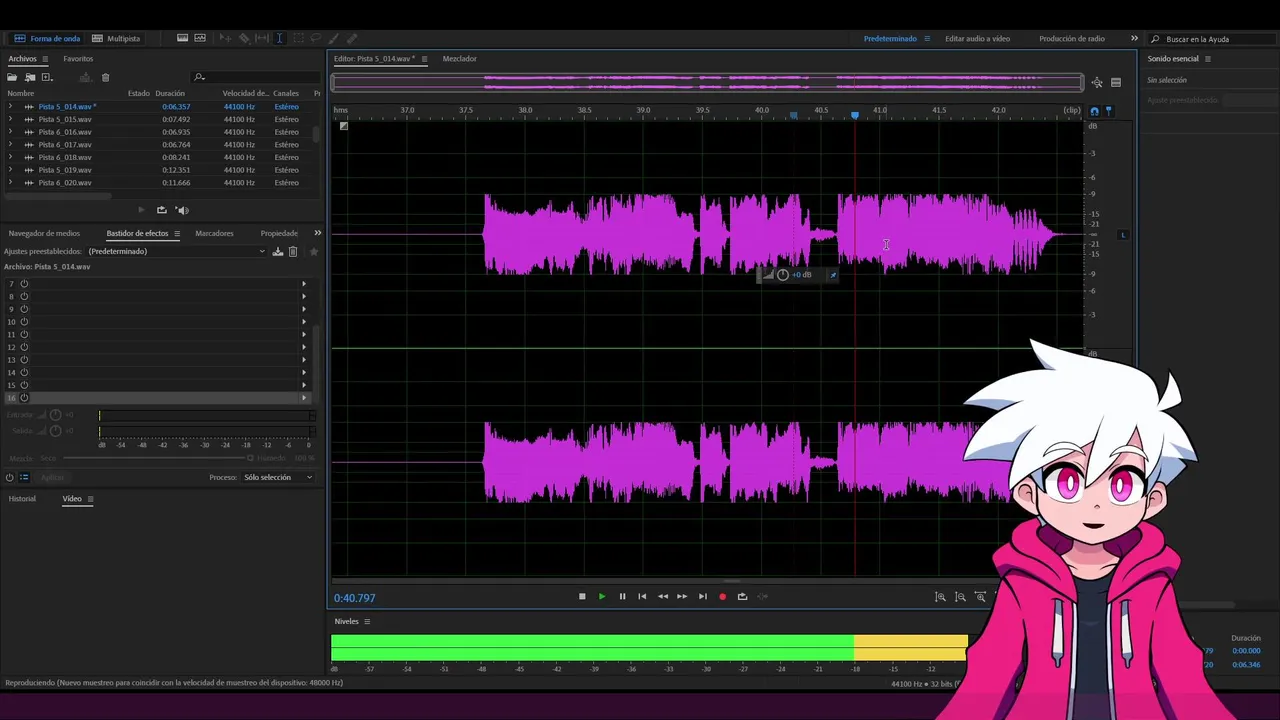Click the file search field in Archivos
Image resolution: width=1280 pixels, height=720 pixels.
point(255,77)
